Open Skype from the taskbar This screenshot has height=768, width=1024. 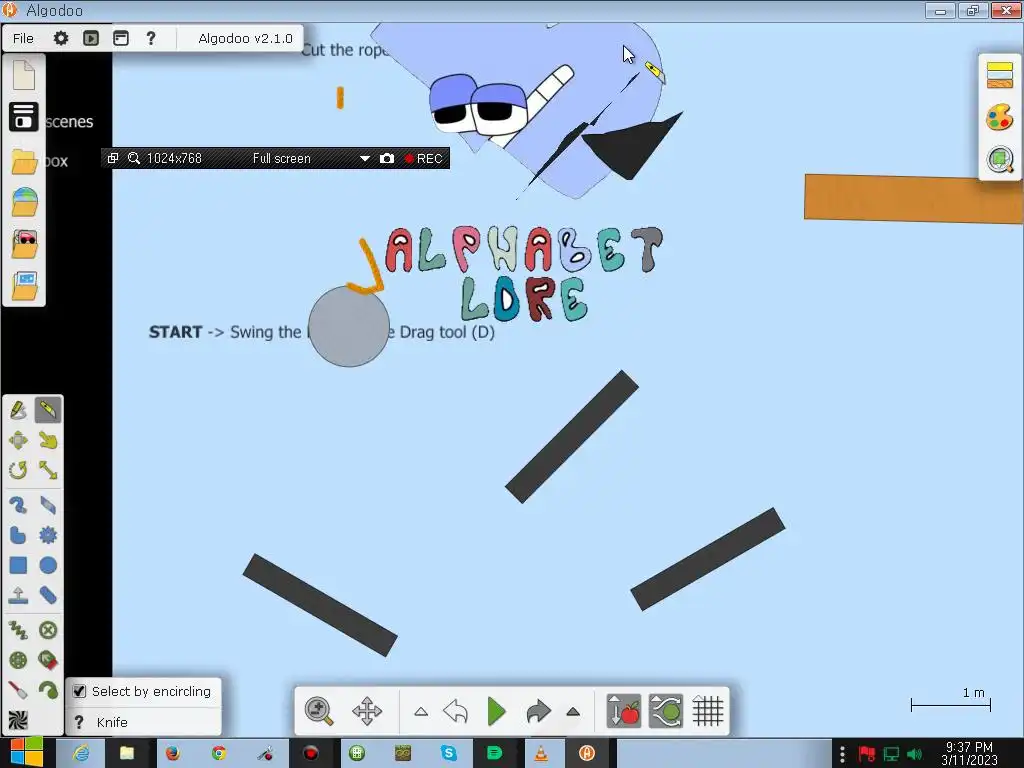tap(449, 753)
